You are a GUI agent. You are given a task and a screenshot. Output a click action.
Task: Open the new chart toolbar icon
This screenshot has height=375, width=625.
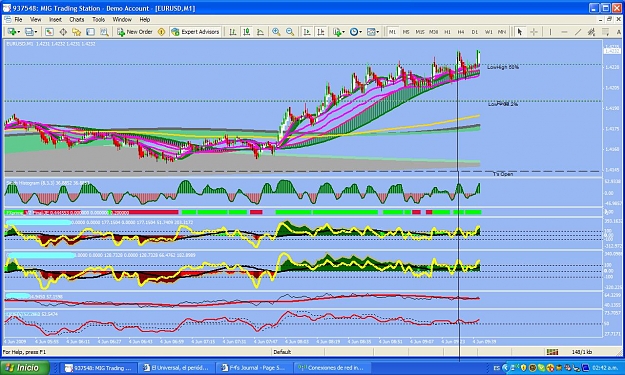[11, 32]
